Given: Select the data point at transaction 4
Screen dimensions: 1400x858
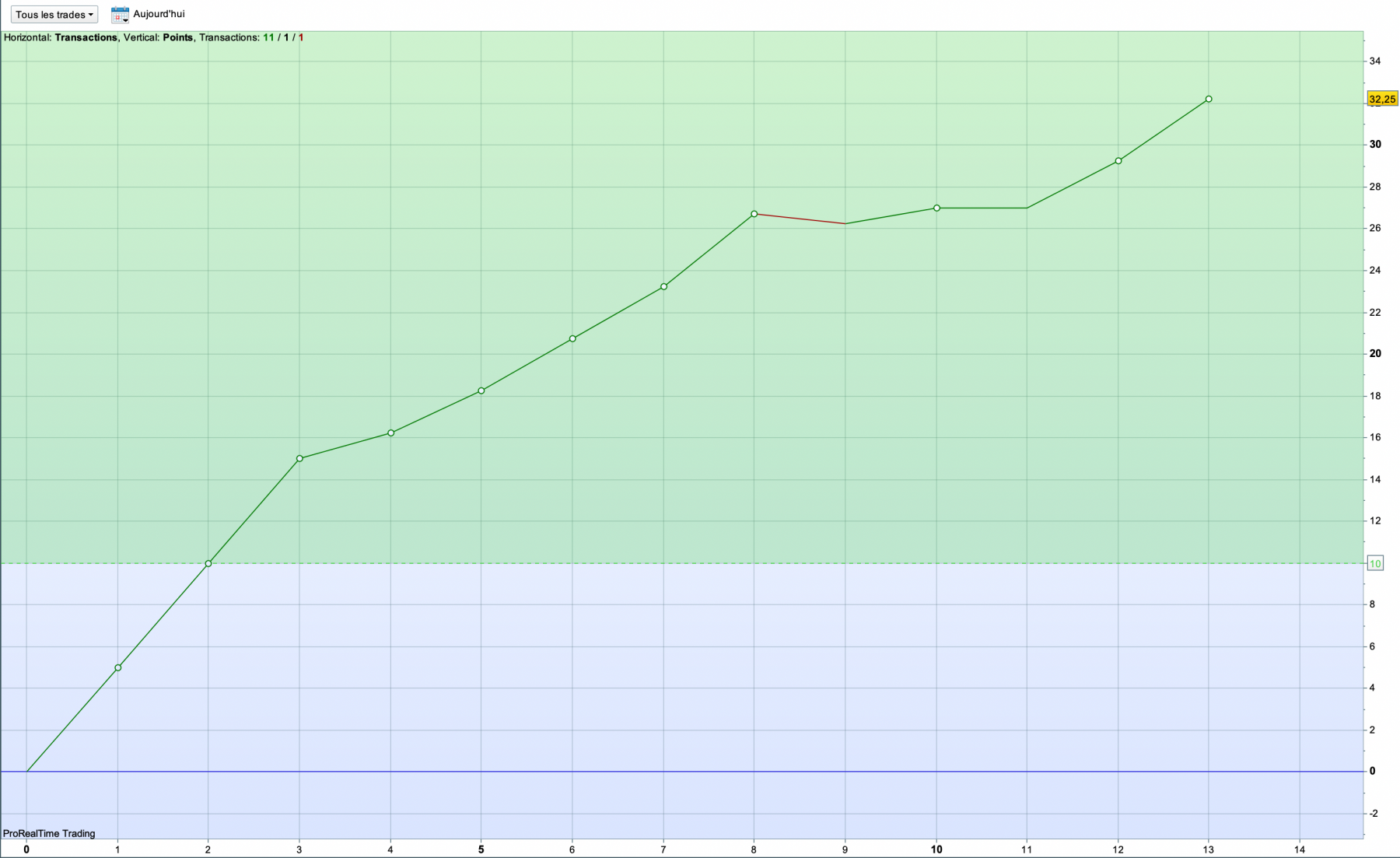Looking at the screenshot, I should 390,433.
